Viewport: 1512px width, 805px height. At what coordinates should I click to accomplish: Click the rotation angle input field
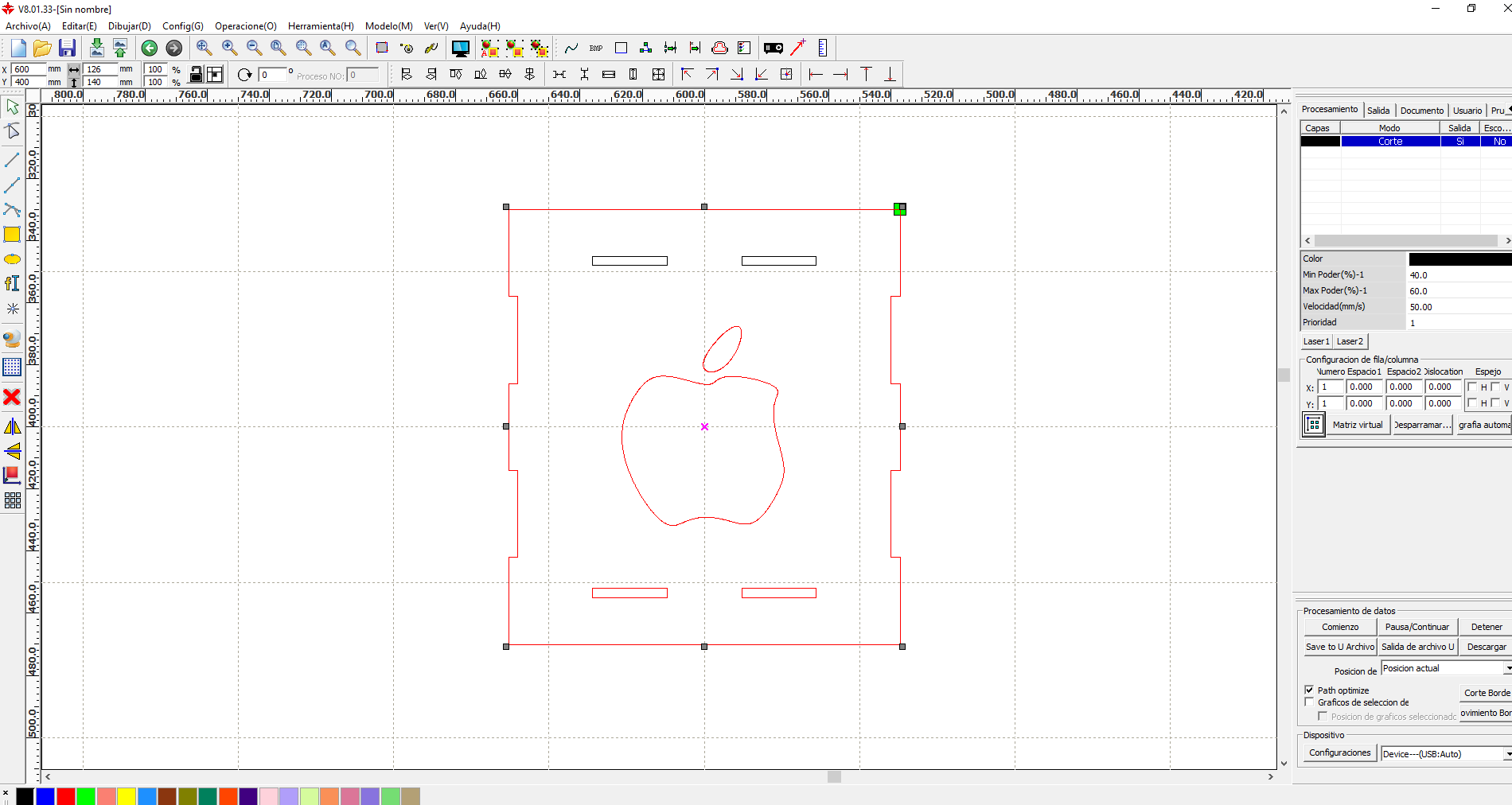point(272,75)
